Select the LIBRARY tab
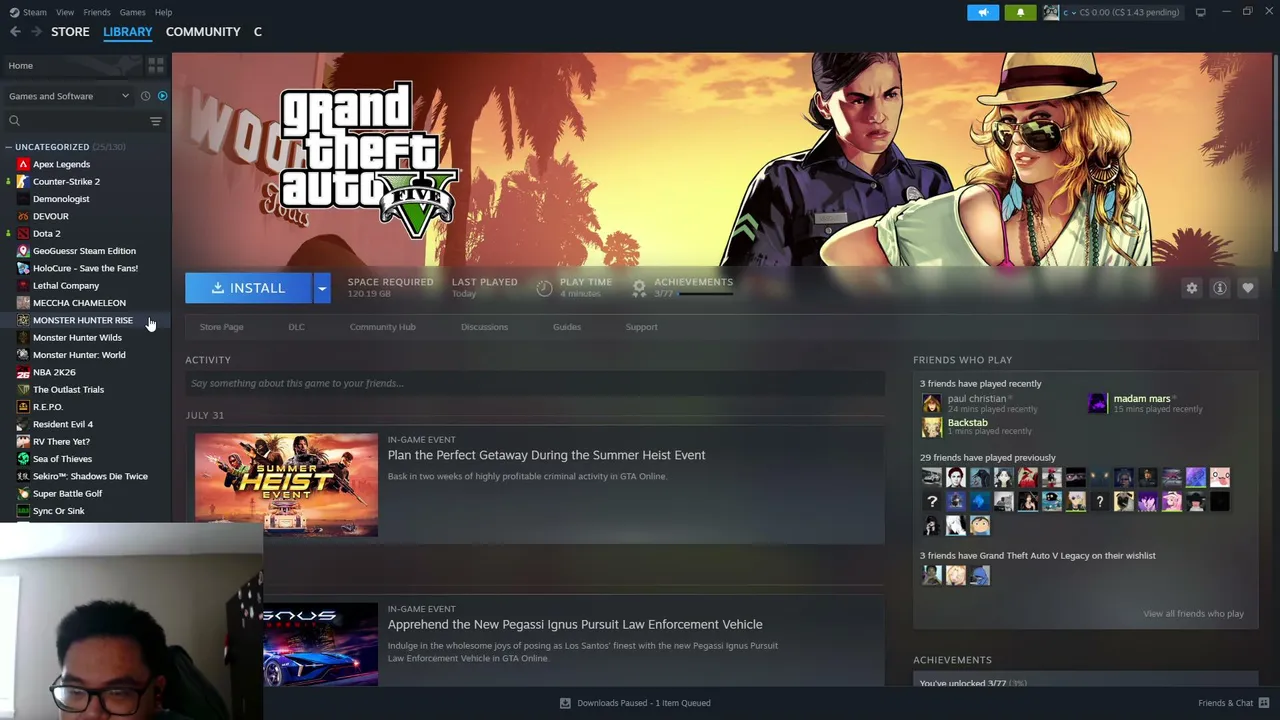The width and height of the screenshot is (1280, 720). (128, 32)
